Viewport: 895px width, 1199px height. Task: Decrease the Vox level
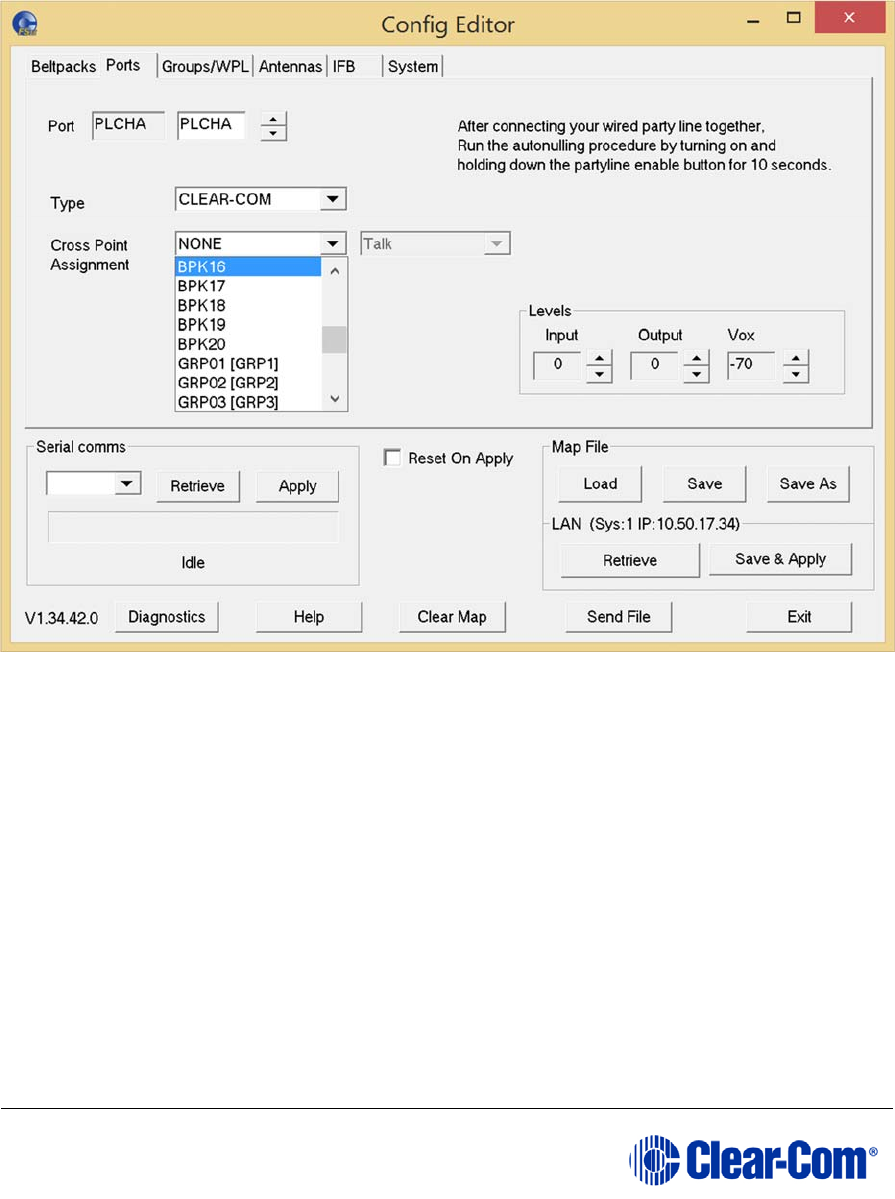(x=796, y=374)
